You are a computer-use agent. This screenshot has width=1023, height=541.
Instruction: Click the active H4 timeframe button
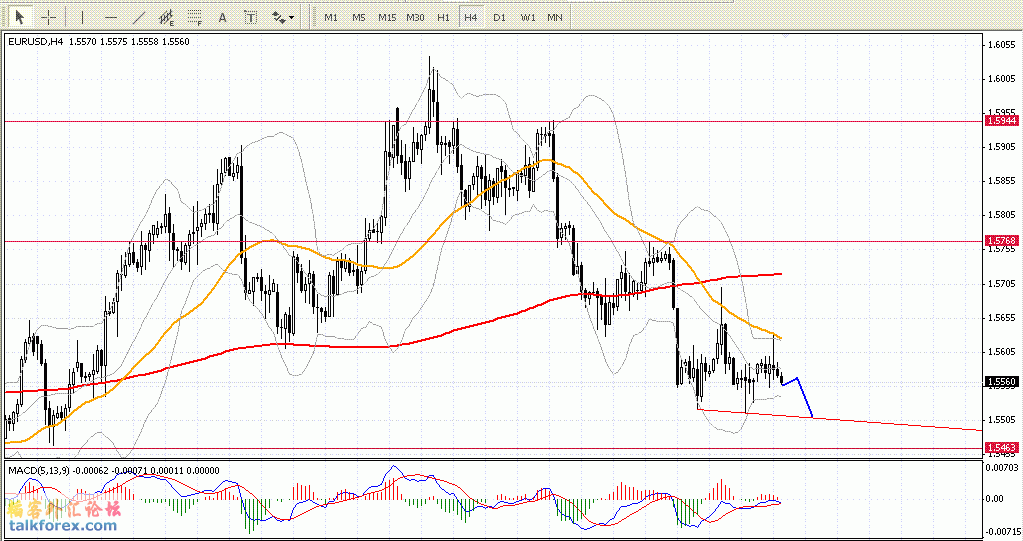471,17
